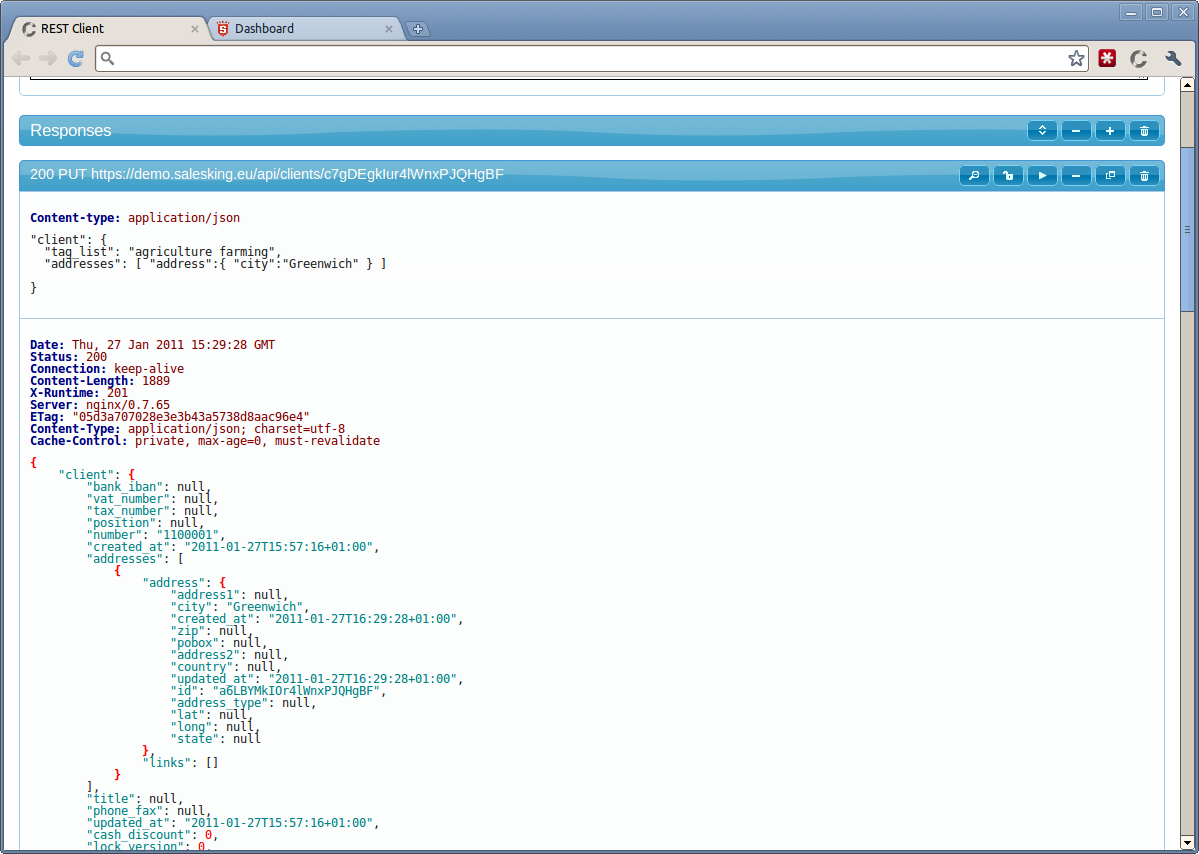Minimize the browser window

(1132, 11)
